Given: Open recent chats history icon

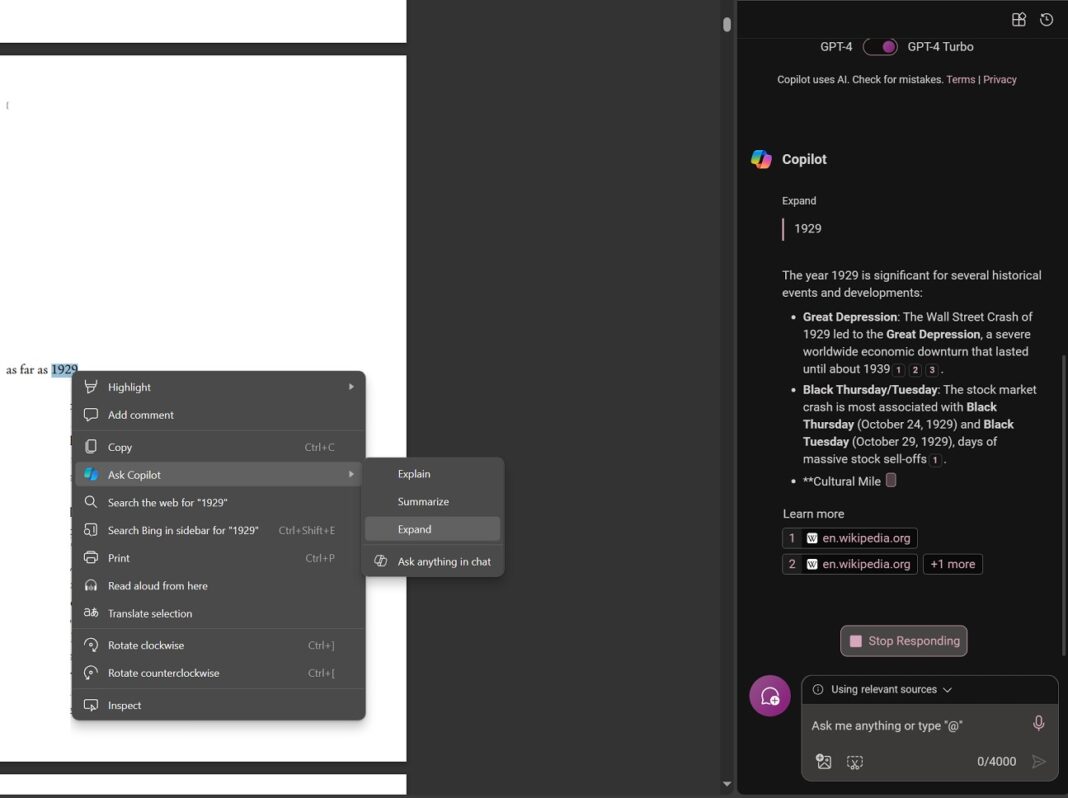Looking at the screenshot, I should click(1046, 18).
